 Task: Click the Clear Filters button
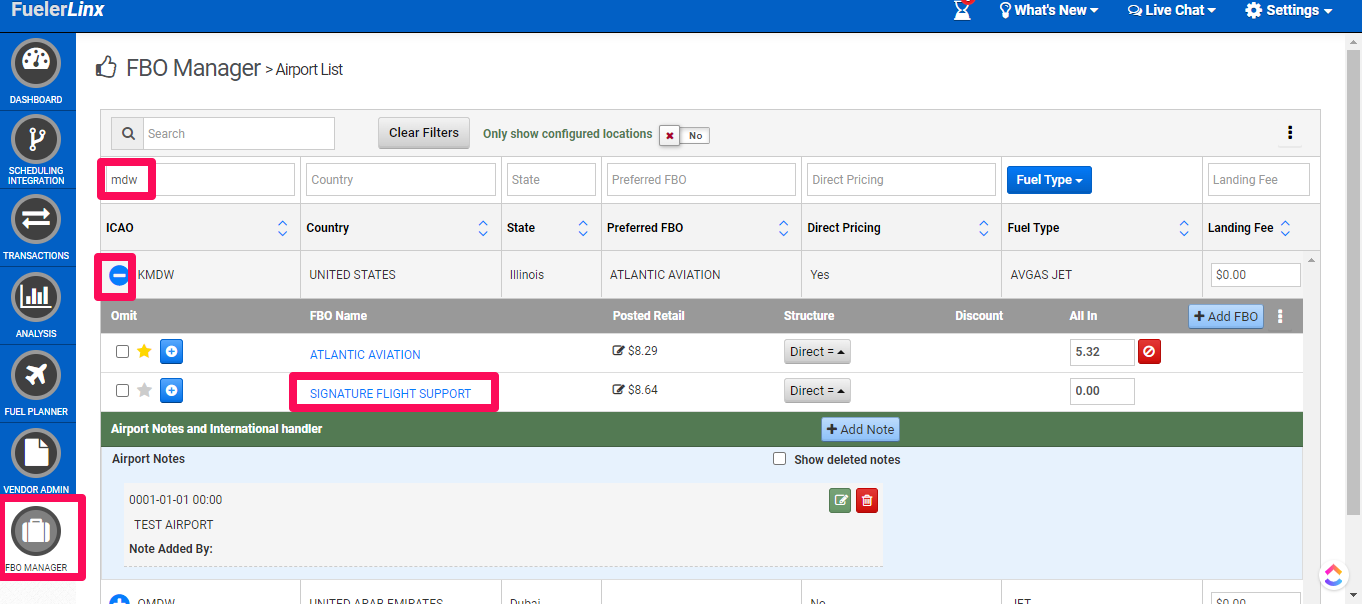pos(424,133)
